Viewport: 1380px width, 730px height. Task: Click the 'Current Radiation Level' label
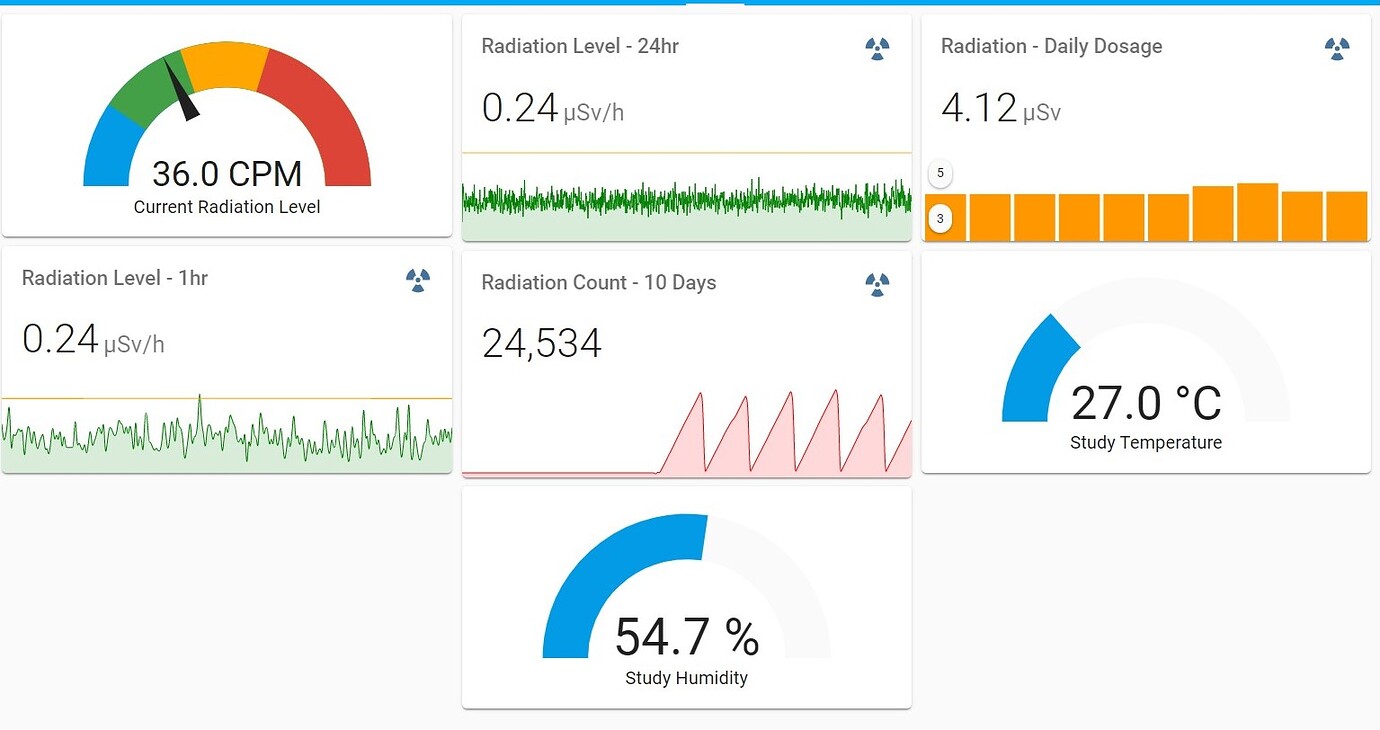(x=226, y=207)
